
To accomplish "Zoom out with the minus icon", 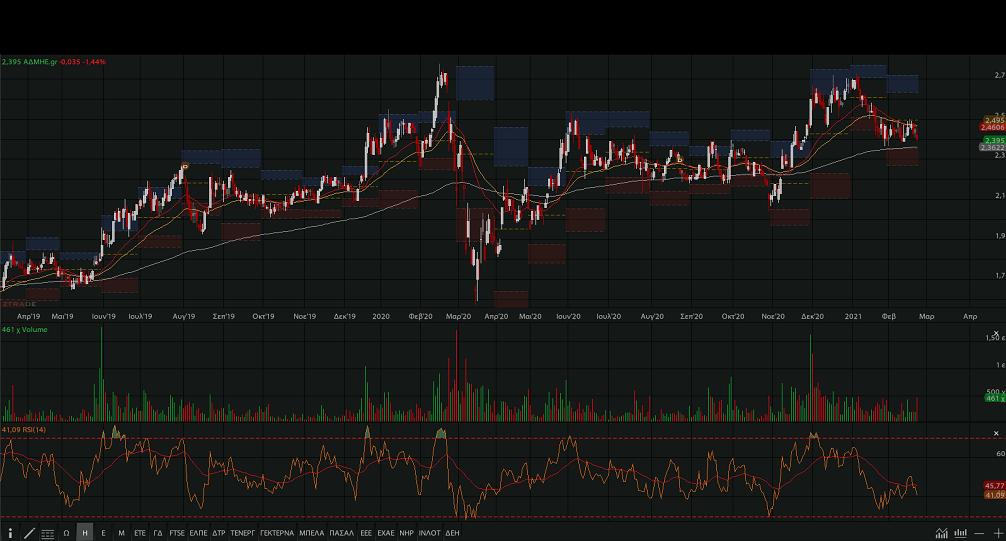I will tap(979, 533).
